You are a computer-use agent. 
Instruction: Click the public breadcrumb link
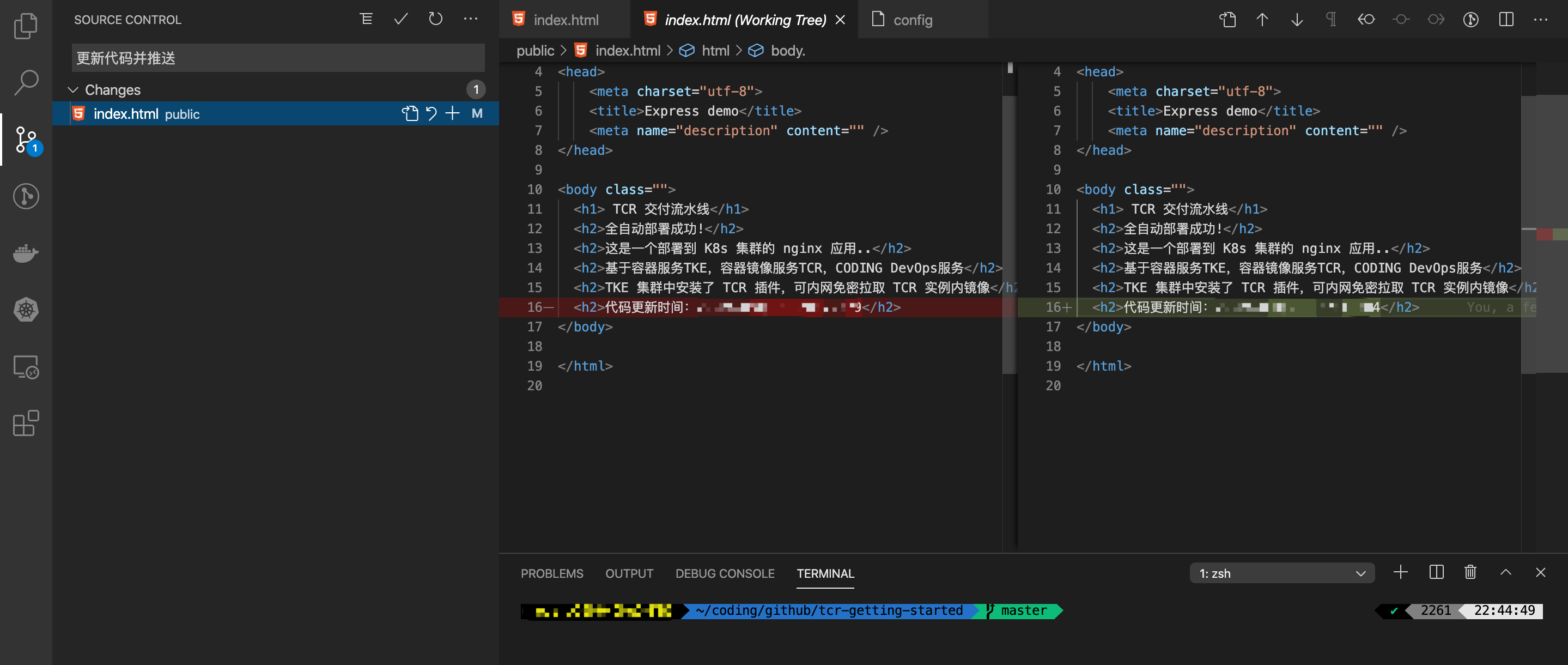coord(534,51)
